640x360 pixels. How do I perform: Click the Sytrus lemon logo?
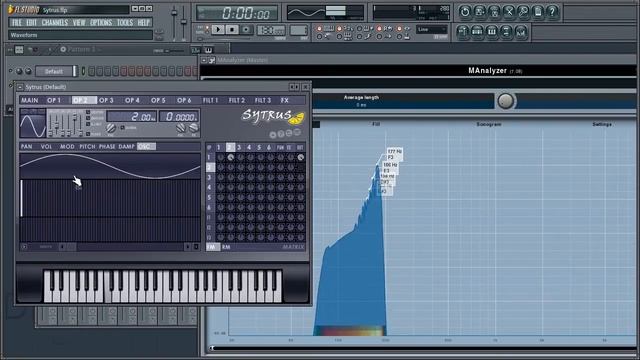pos(296,118)
